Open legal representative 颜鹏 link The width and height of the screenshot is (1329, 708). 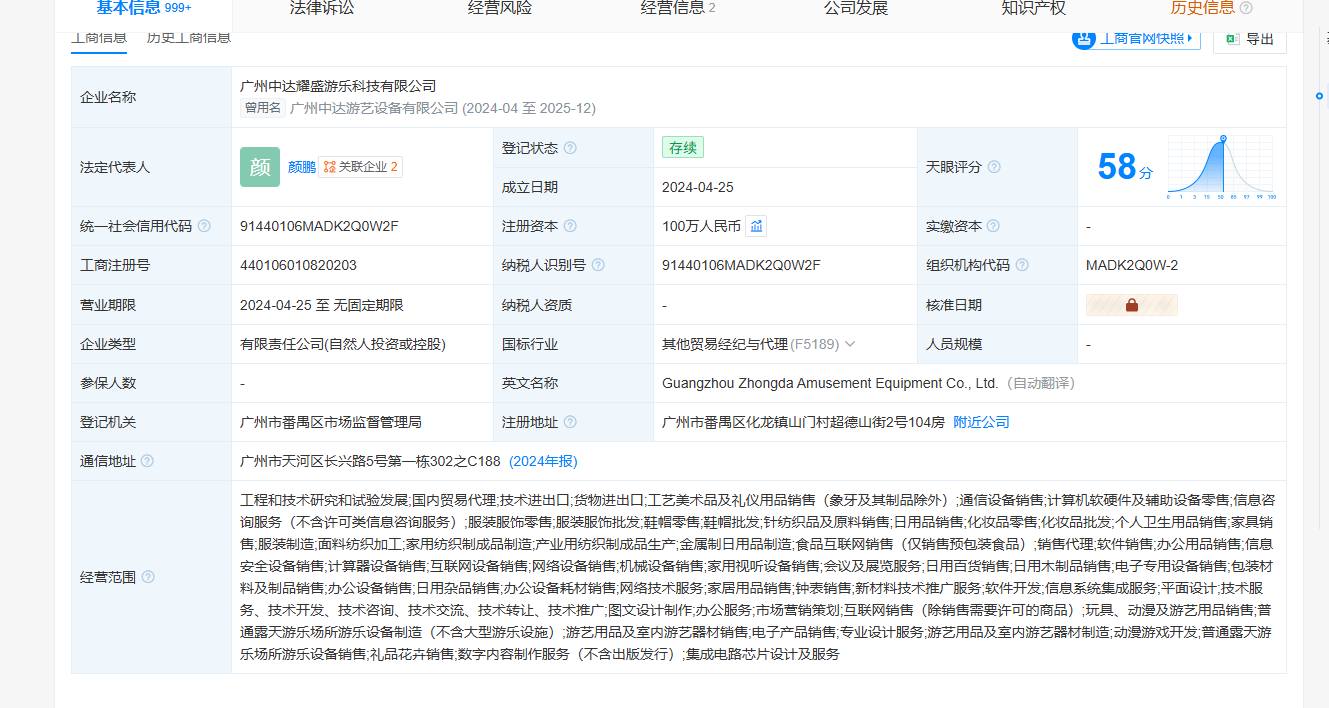[x=301, y=167]
